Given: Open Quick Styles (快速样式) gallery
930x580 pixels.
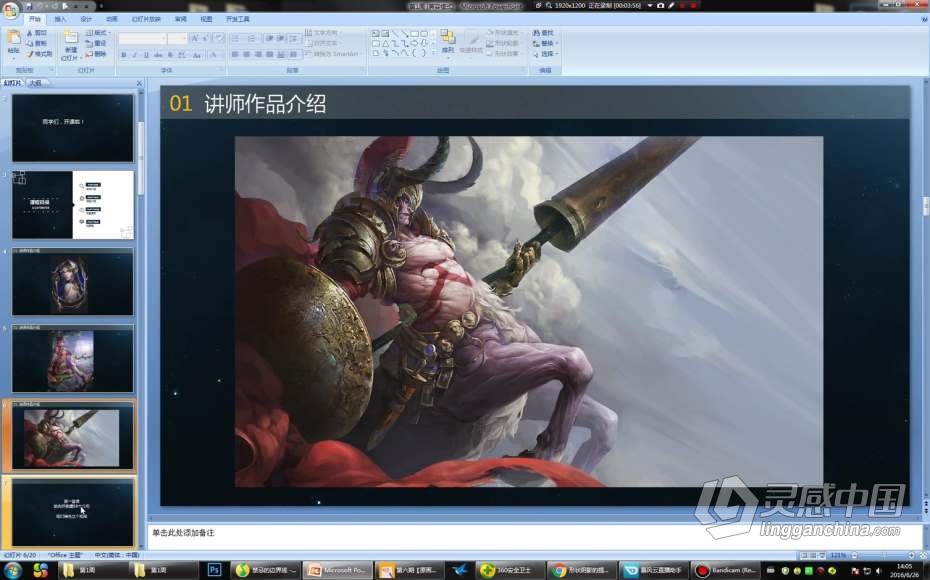Looking at the screenshot, I should (x=471, y=42).
